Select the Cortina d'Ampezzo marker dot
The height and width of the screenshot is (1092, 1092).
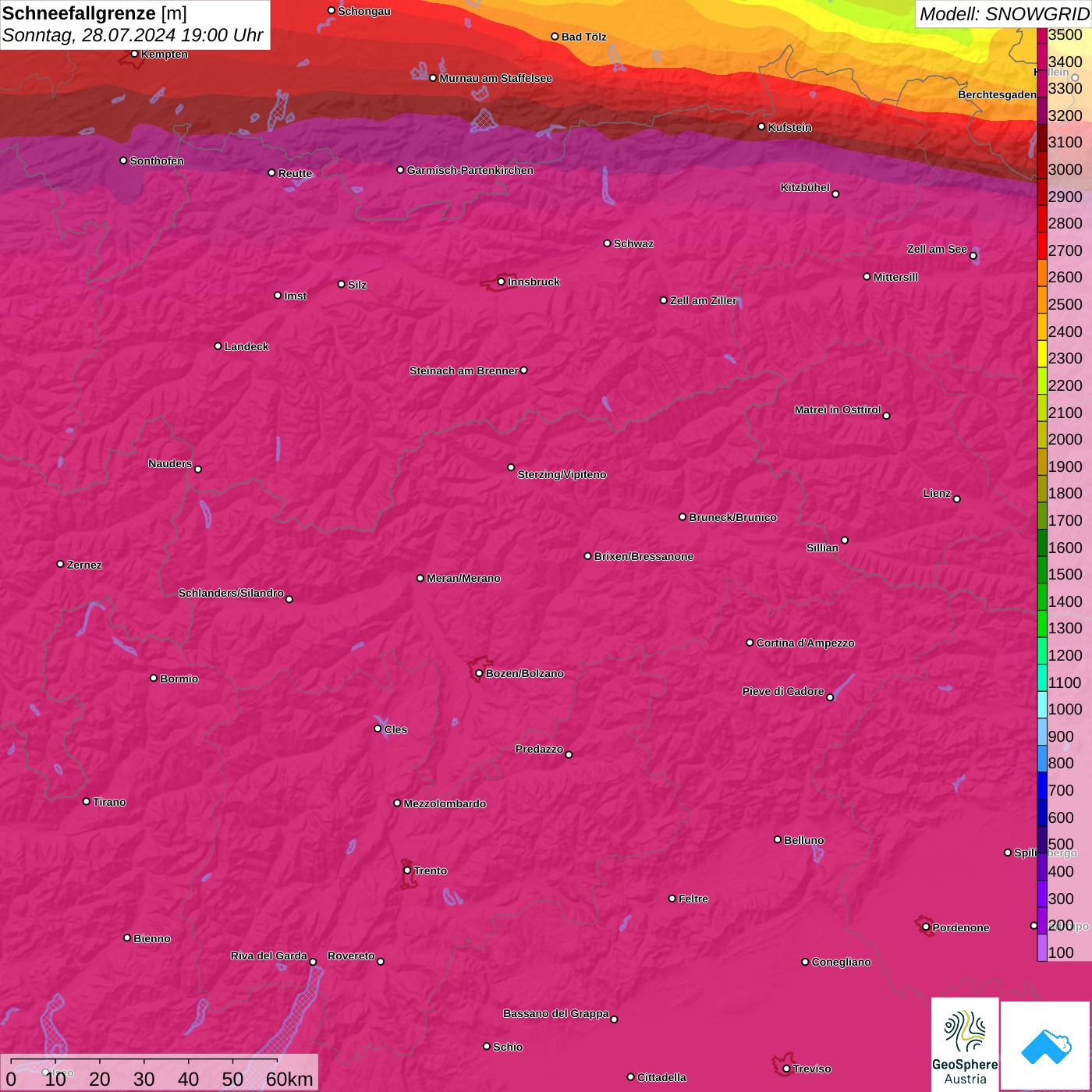coord(750,643)
